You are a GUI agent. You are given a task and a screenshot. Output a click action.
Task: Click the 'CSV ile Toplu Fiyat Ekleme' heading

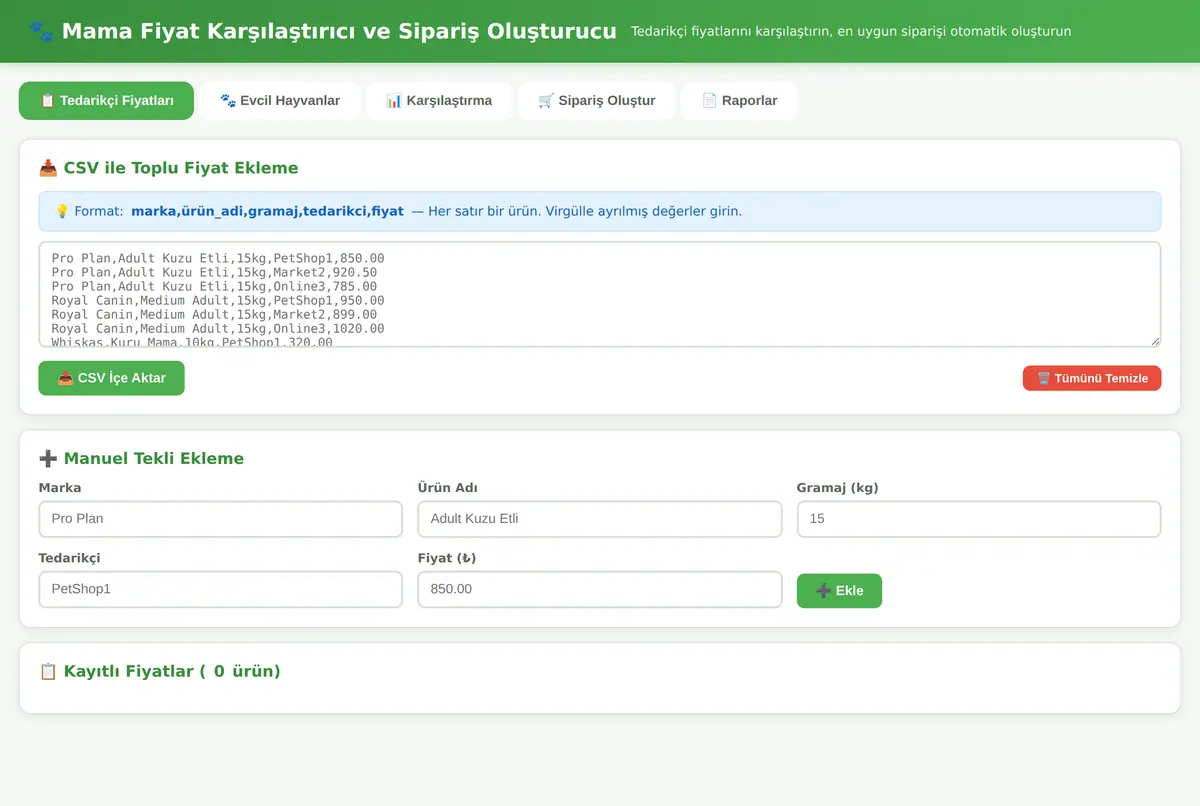click(181, 168)
